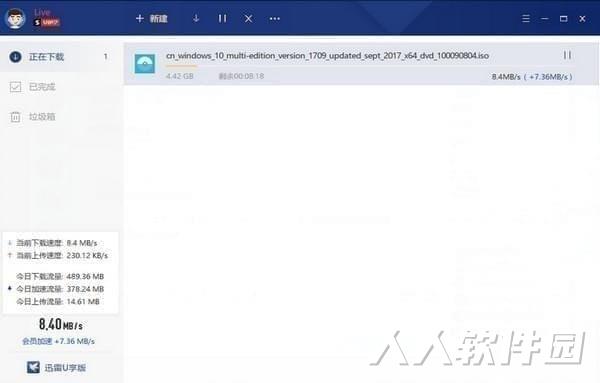
Task: Click 今日加速流量 378.24 MB stat
Action: pos(60,289)
